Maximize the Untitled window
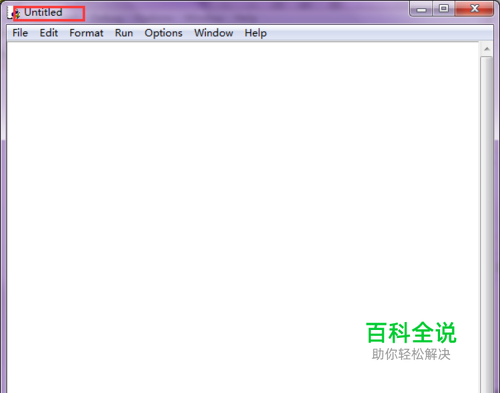The height and width of the screenshot is (393, 500). click(x=444, y=9)
